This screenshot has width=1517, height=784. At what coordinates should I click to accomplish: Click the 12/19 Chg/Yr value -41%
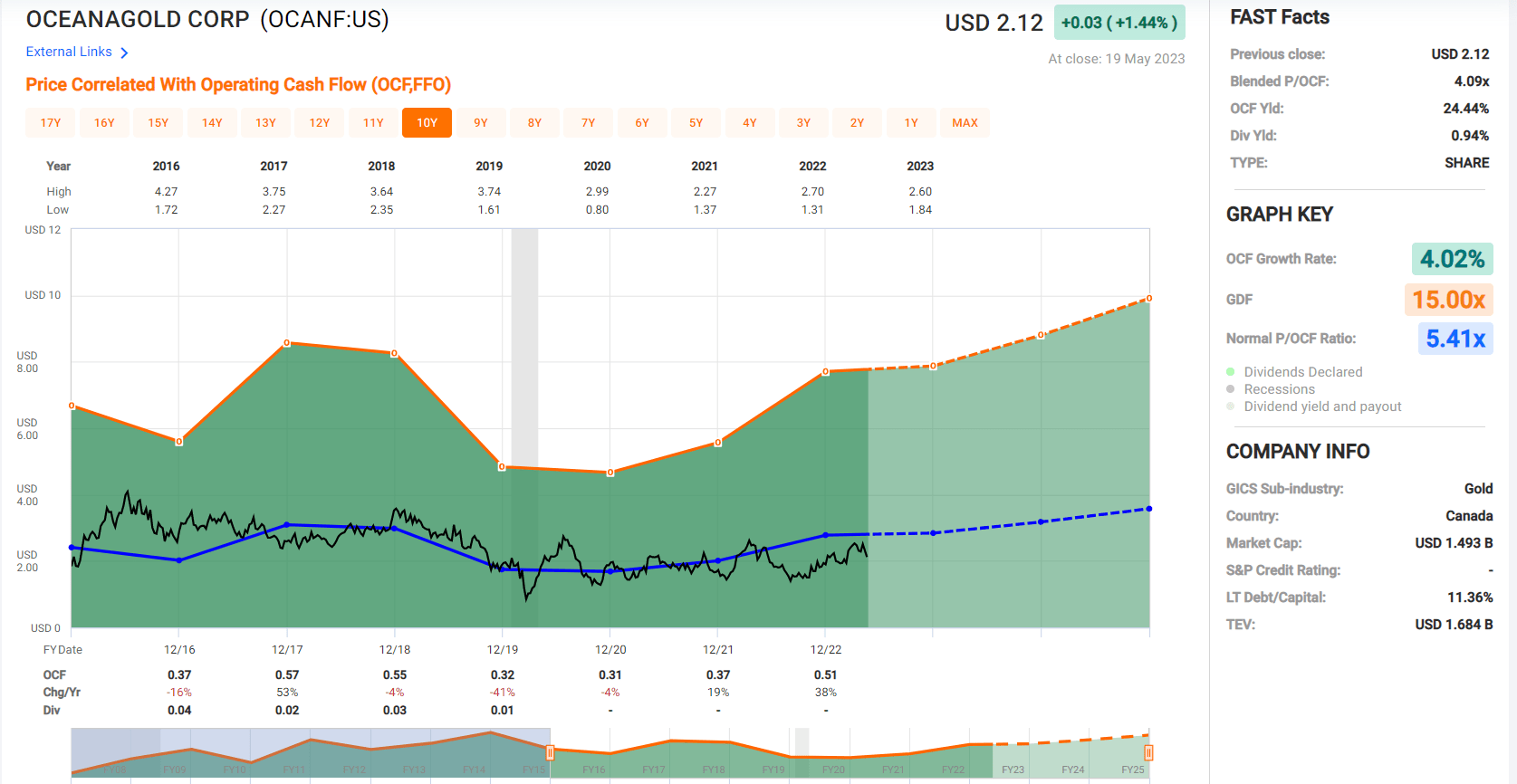click(503, 693)
